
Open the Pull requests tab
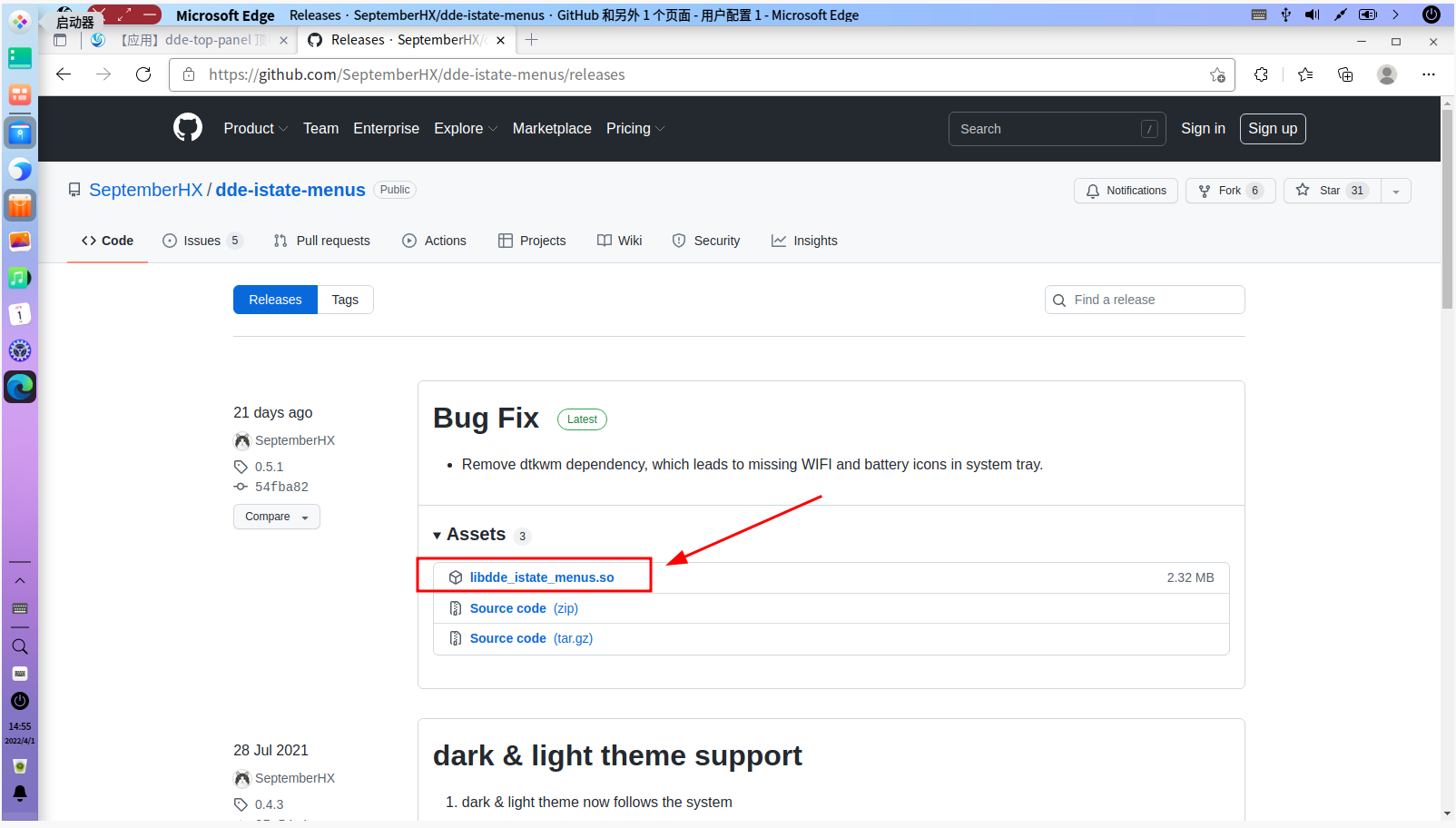click(321, 241)
